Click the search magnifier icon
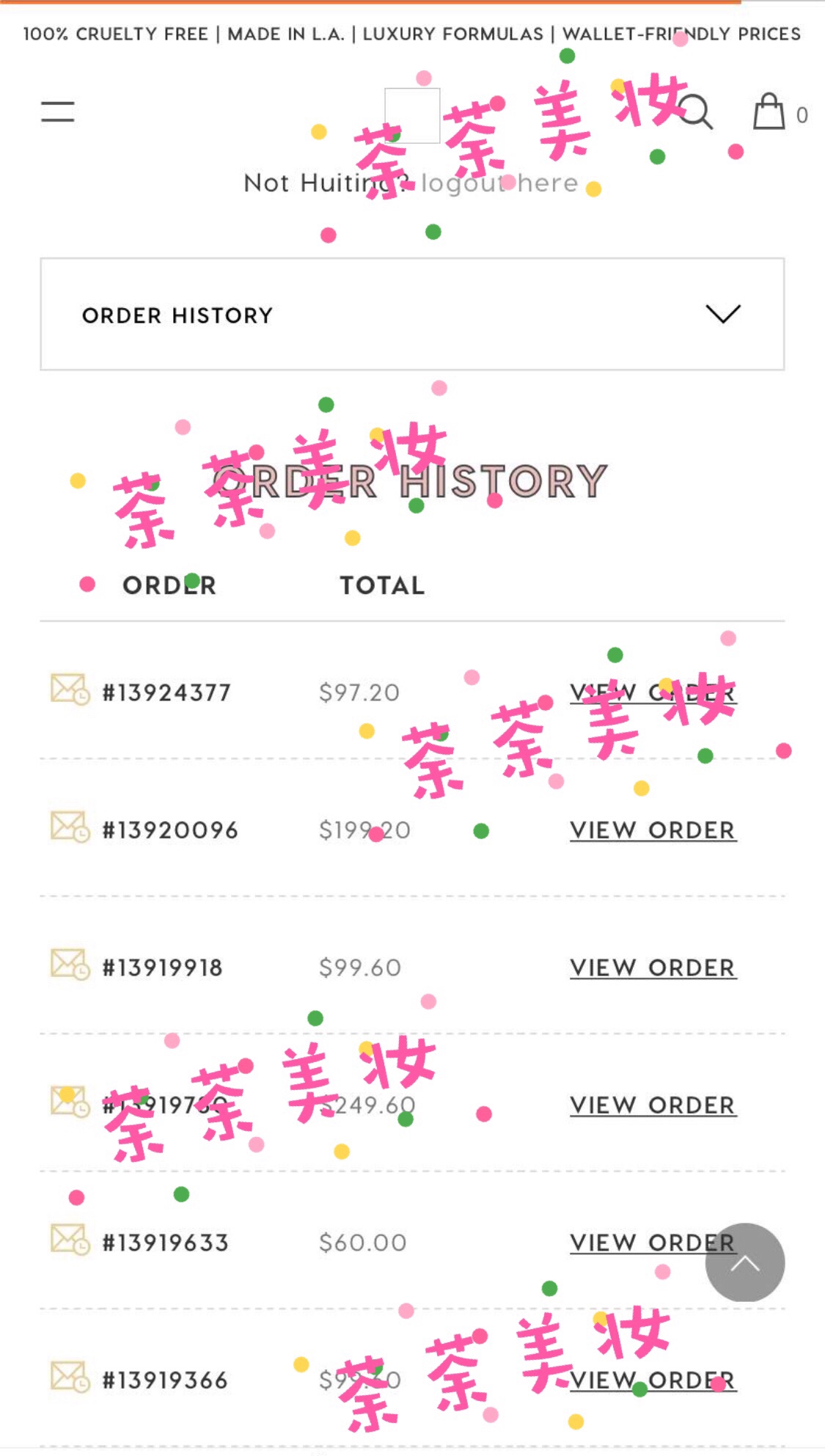Image resolution: width=825 pixels, height=1456 pixels. click(696, 112)
